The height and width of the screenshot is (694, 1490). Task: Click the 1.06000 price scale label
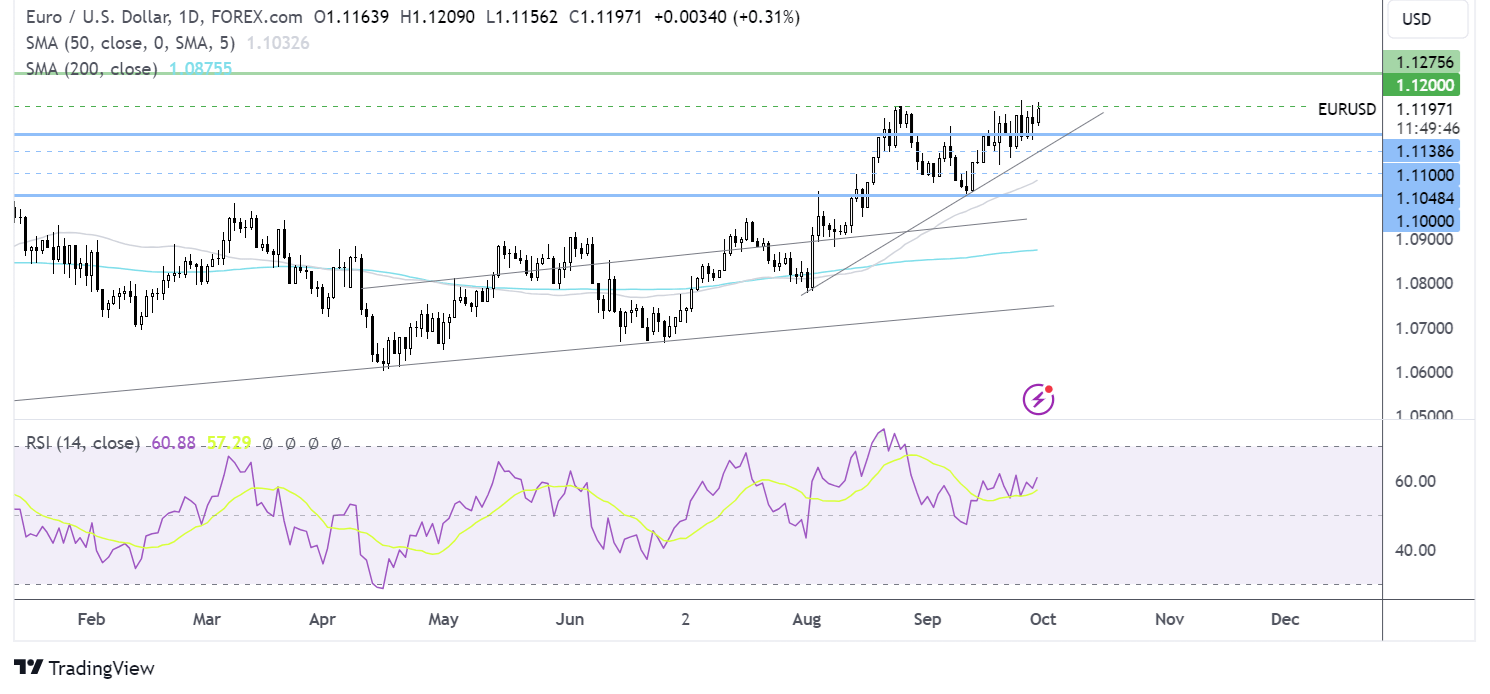point(1426,372)
